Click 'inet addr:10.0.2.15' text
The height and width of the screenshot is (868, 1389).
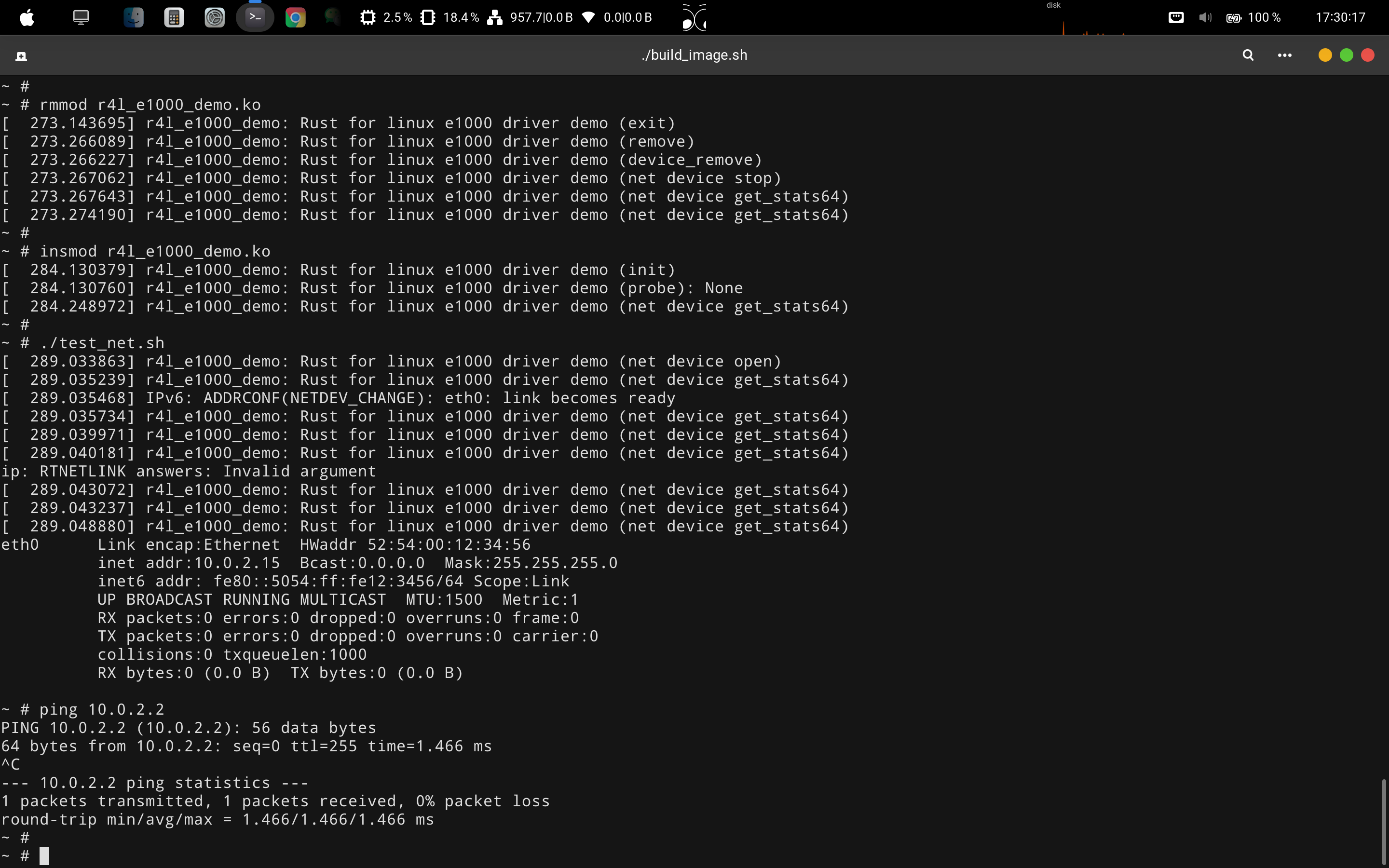coord(189,563)
